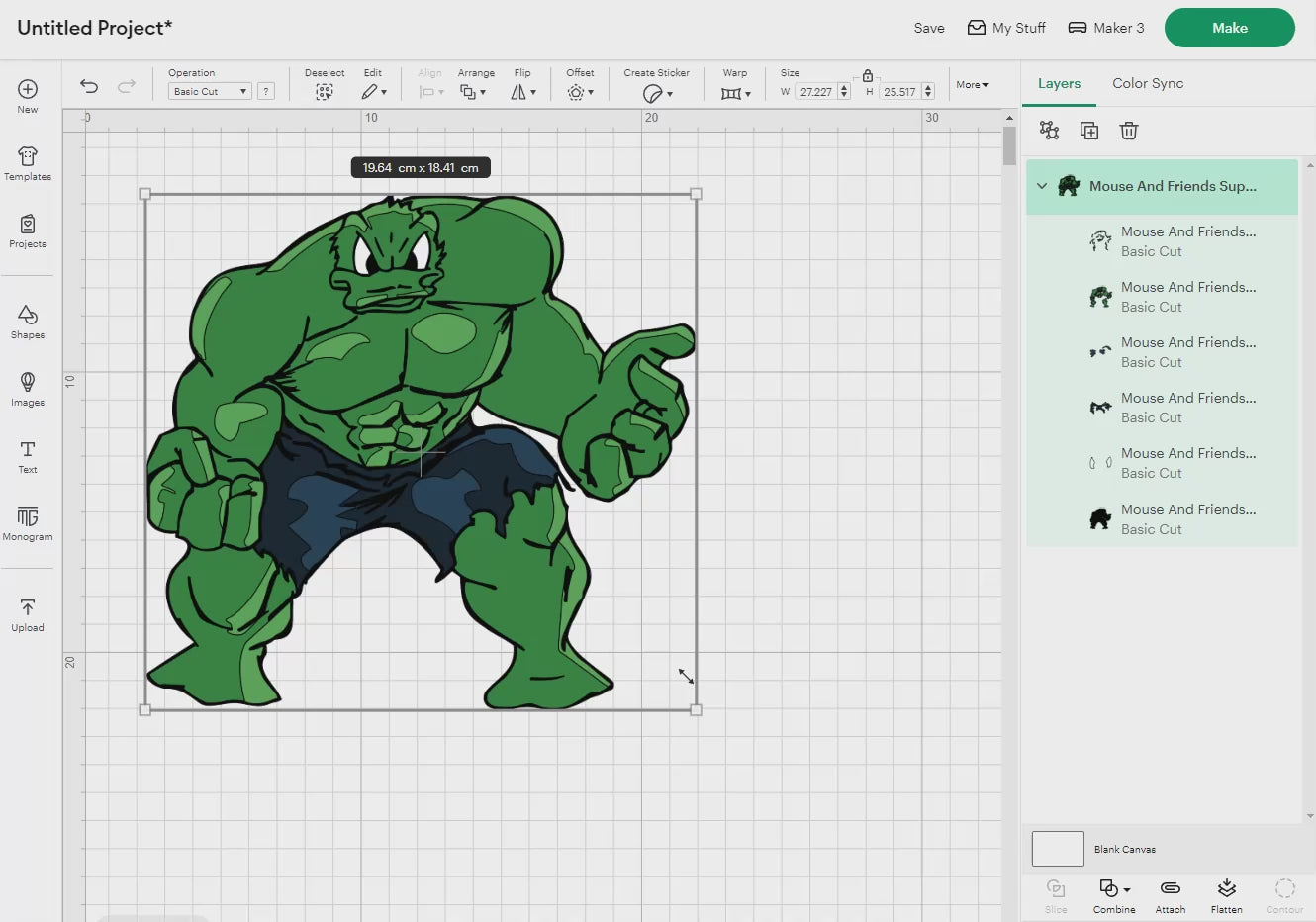Click the Duplicate layer icon
The width and height of the screenshot is (1316, 922).
click(x=1089, y=130)
